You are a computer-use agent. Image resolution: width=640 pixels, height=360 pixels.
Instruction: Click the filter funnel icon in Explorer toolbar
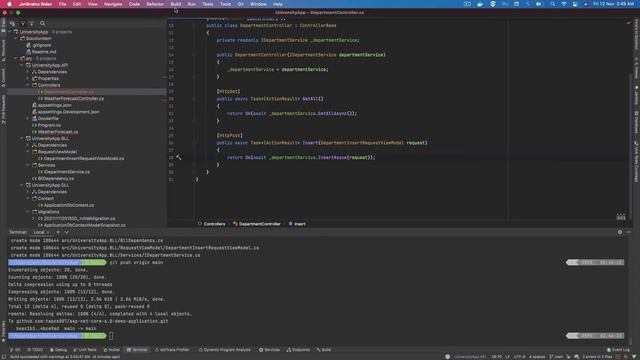click(22, 24)
